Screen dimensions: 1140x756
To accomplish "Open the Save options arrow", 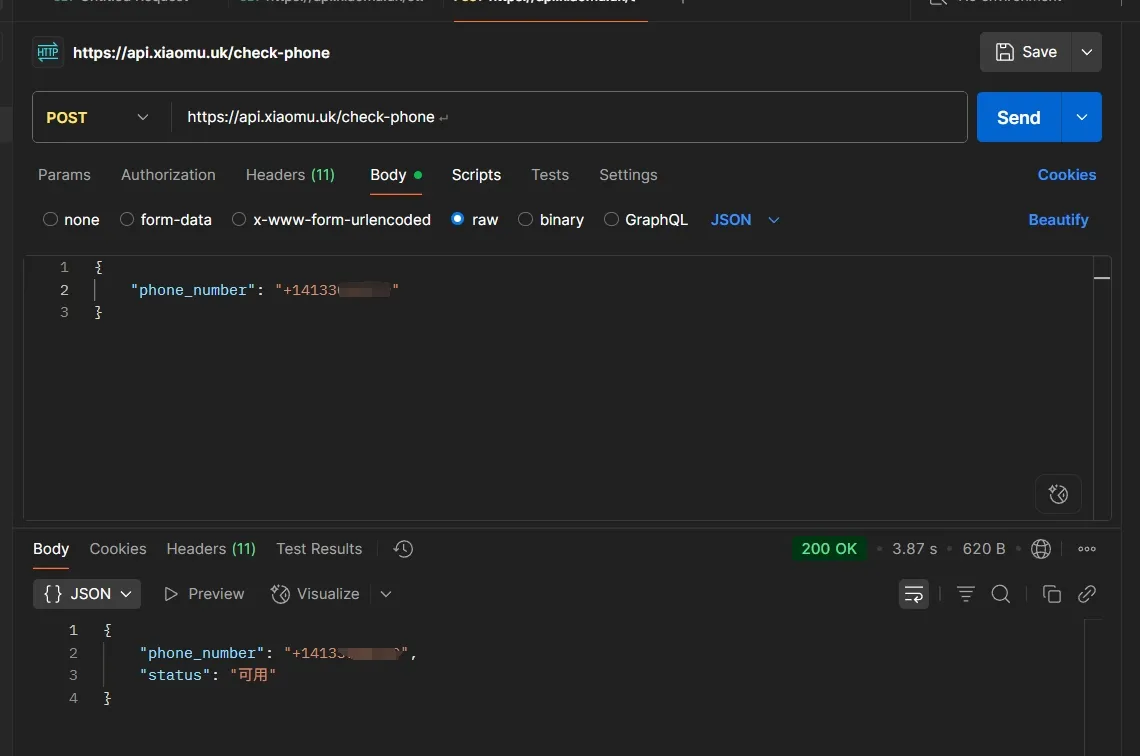I will [1086, 52].
